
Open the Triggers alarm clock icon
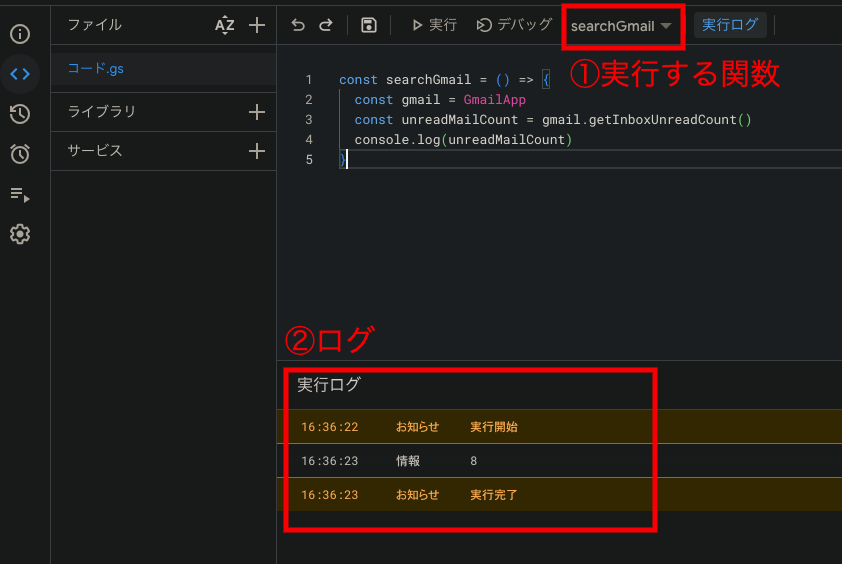coord(20,154)
